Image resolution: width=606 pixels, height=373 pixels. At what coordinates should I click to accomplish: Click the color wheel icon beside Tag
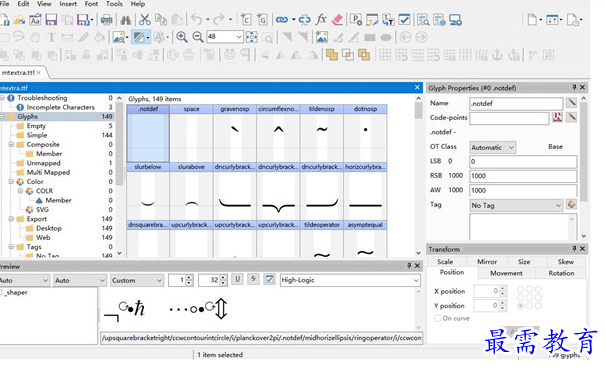point(571,204)
